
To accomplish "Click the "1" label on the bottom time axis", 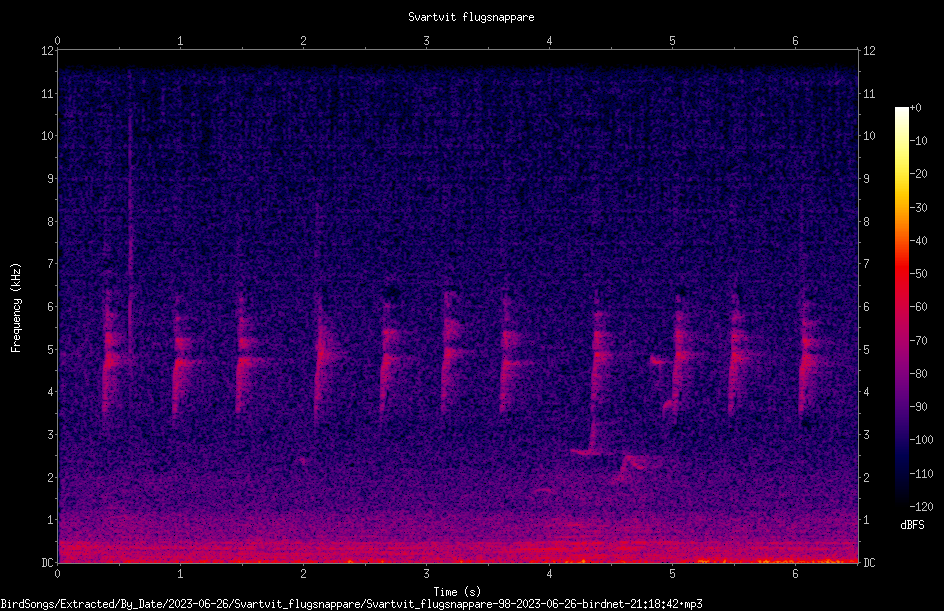I will click(180, 574).
